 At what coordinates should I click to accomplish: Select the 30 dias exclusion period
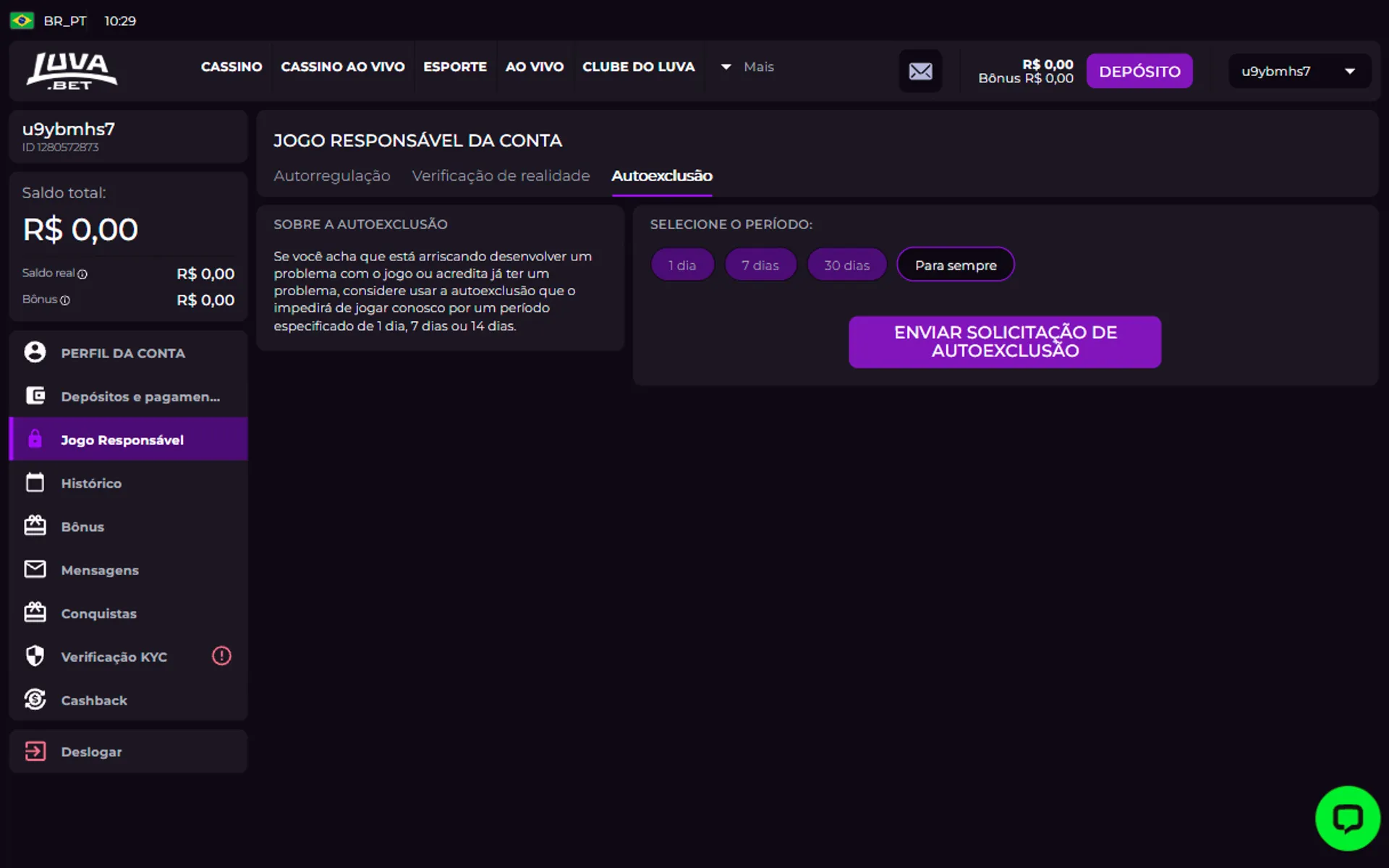846,264
